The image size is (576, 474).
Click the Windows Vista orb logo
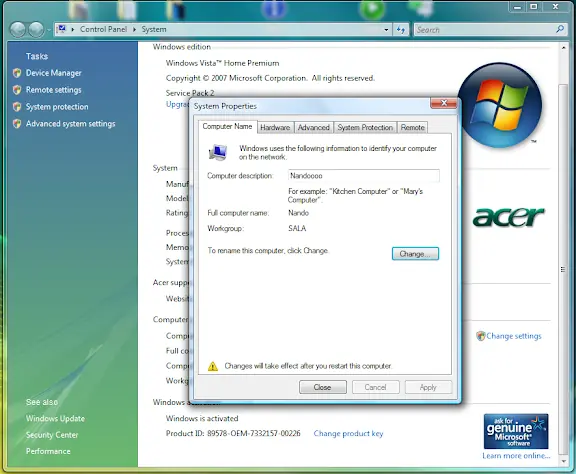pyautogui.click(x=500, y=105)
